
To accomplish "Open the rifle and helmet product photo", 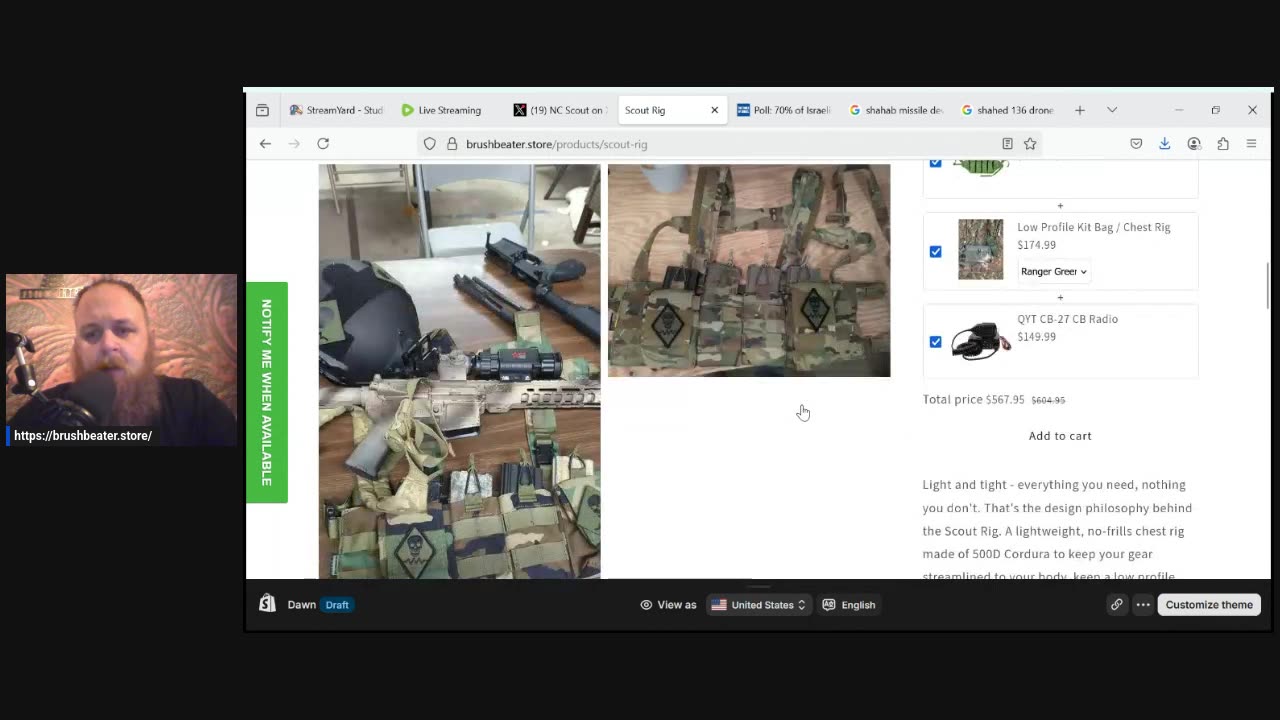I will pos(460,371).
